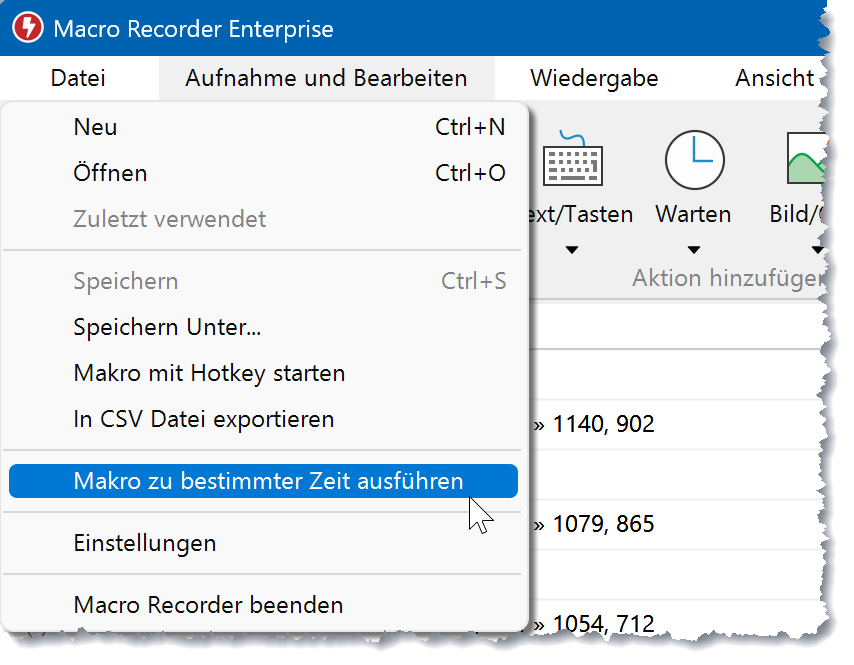Viewport: 854px width, 665px height.
Task: Expand the dropdown arrow under Bild
Action: click(x=817, y=250)
